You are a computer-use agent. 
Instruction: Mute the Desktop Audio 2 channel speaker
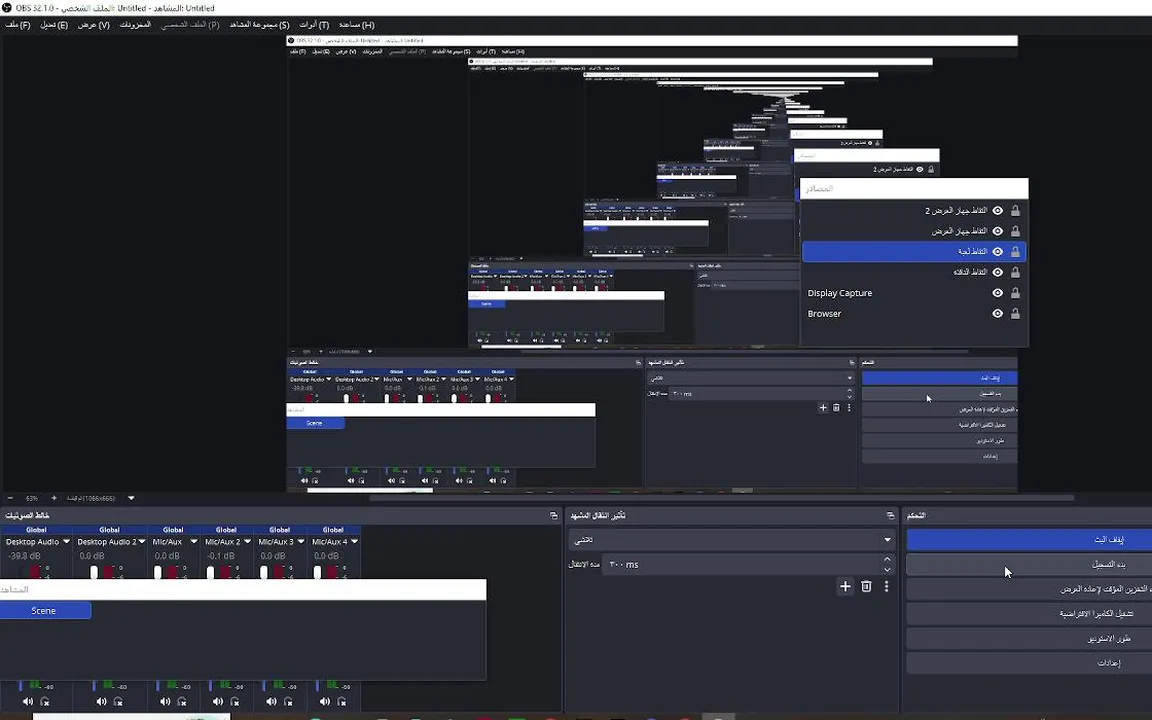(x=101, y=702)
